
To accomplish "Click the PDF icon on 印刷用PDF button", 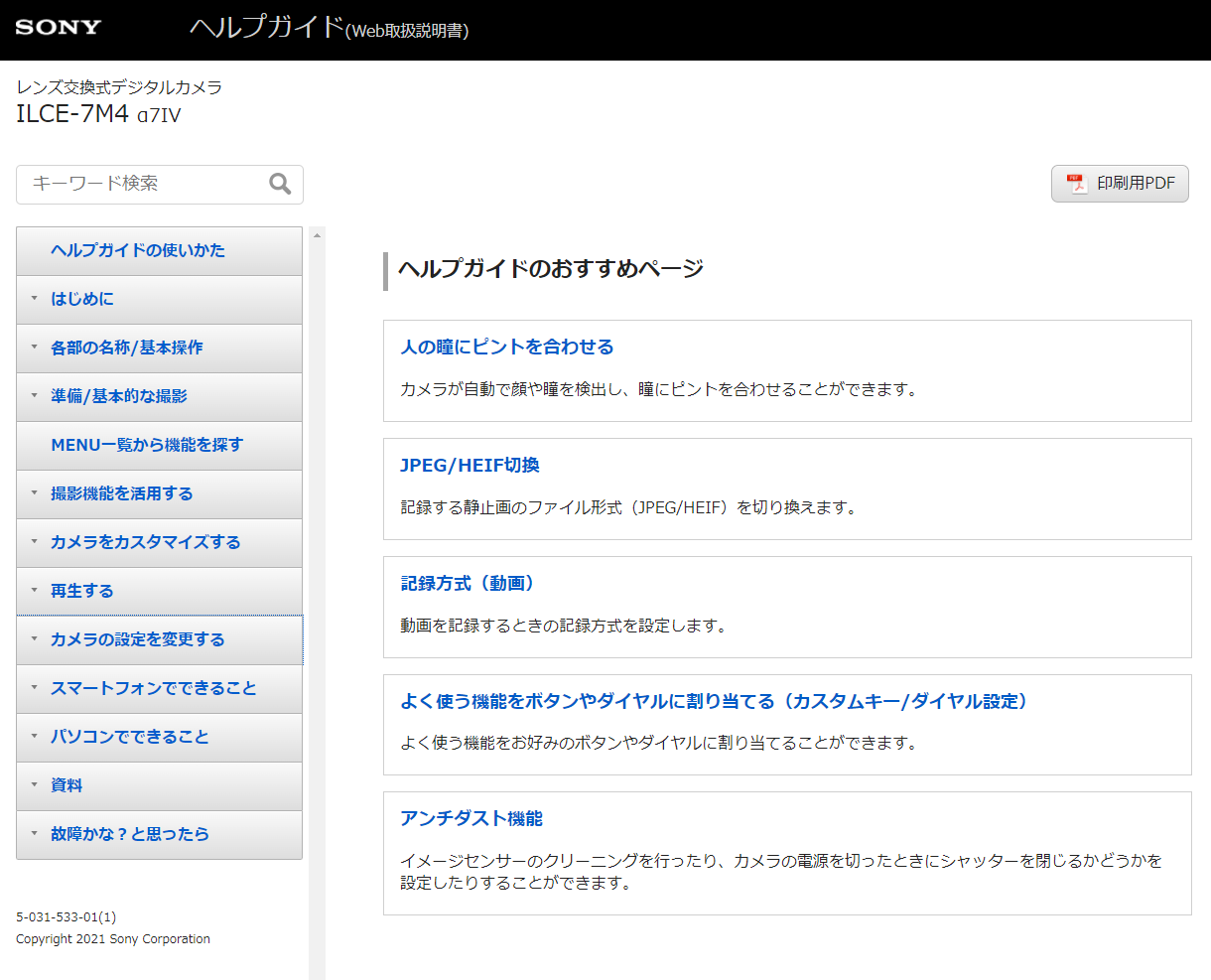I will (x=1076, y=184).
